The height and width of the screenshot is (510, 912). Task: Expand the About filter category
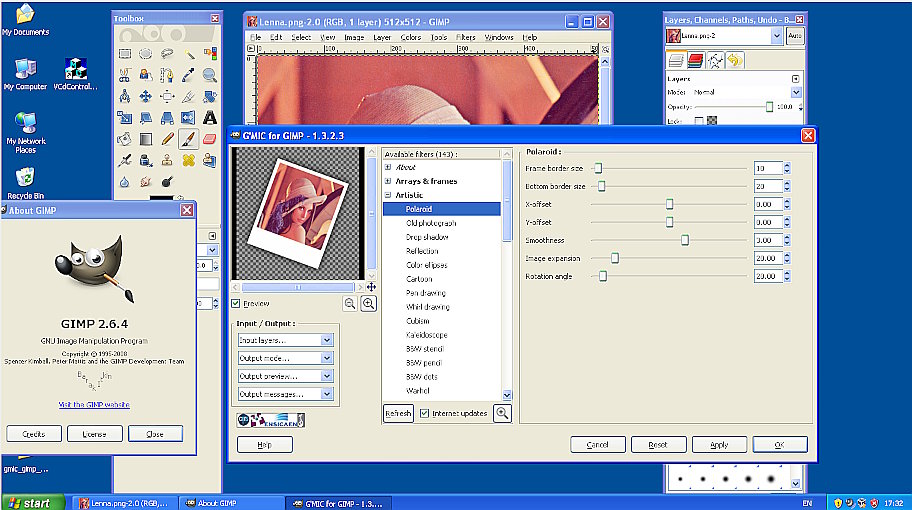pos(388,167)
